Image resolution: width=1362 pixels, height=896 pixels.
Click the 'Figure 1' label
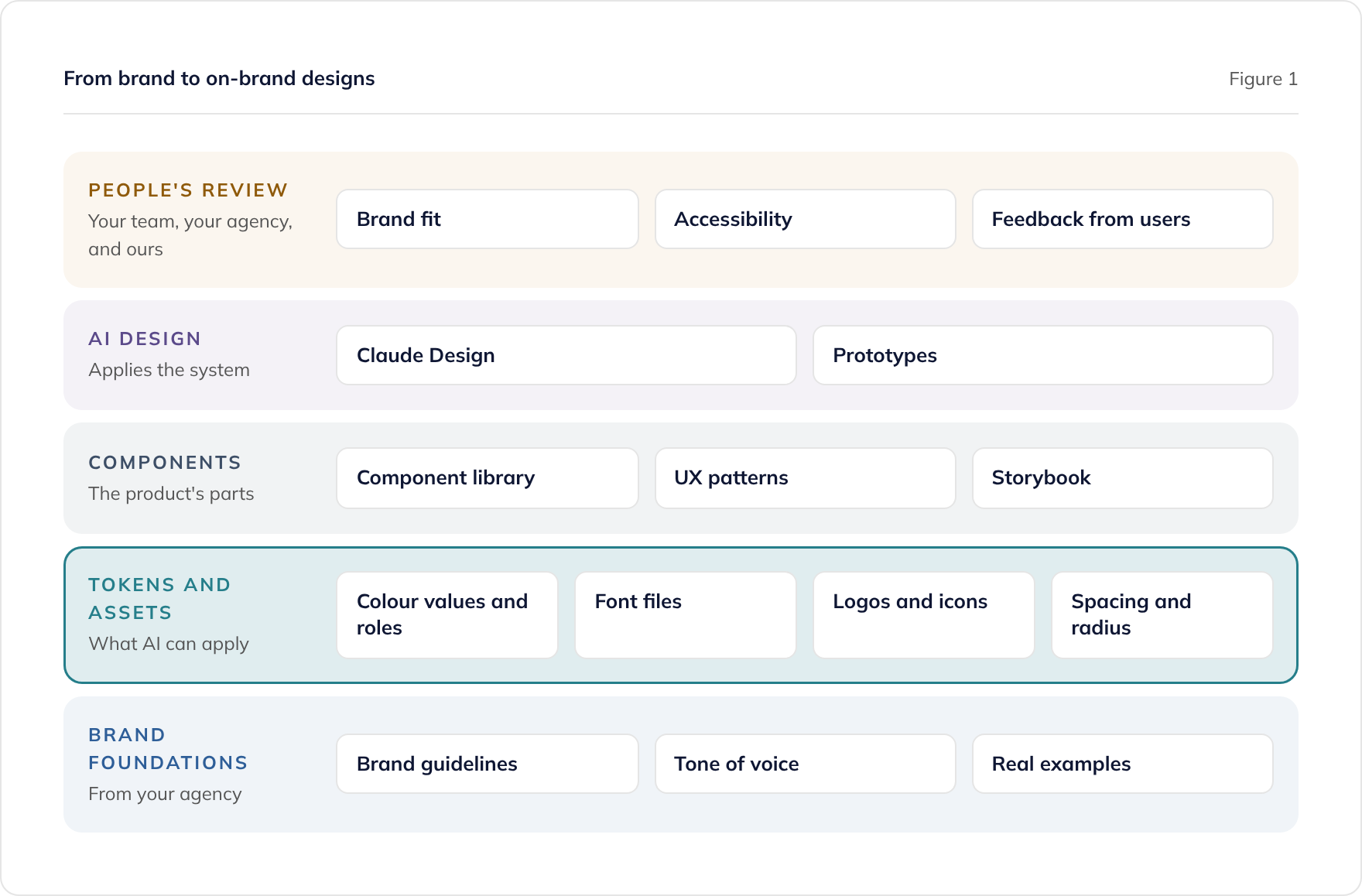click(1263, 79)
